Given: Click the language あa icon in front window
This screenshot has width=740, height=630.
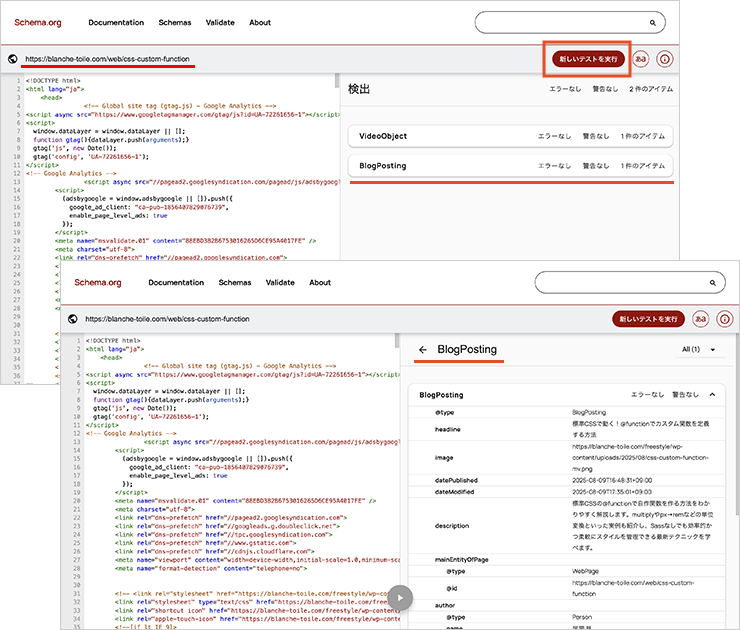Looking at the screenshot, I should tap(700, 319).
